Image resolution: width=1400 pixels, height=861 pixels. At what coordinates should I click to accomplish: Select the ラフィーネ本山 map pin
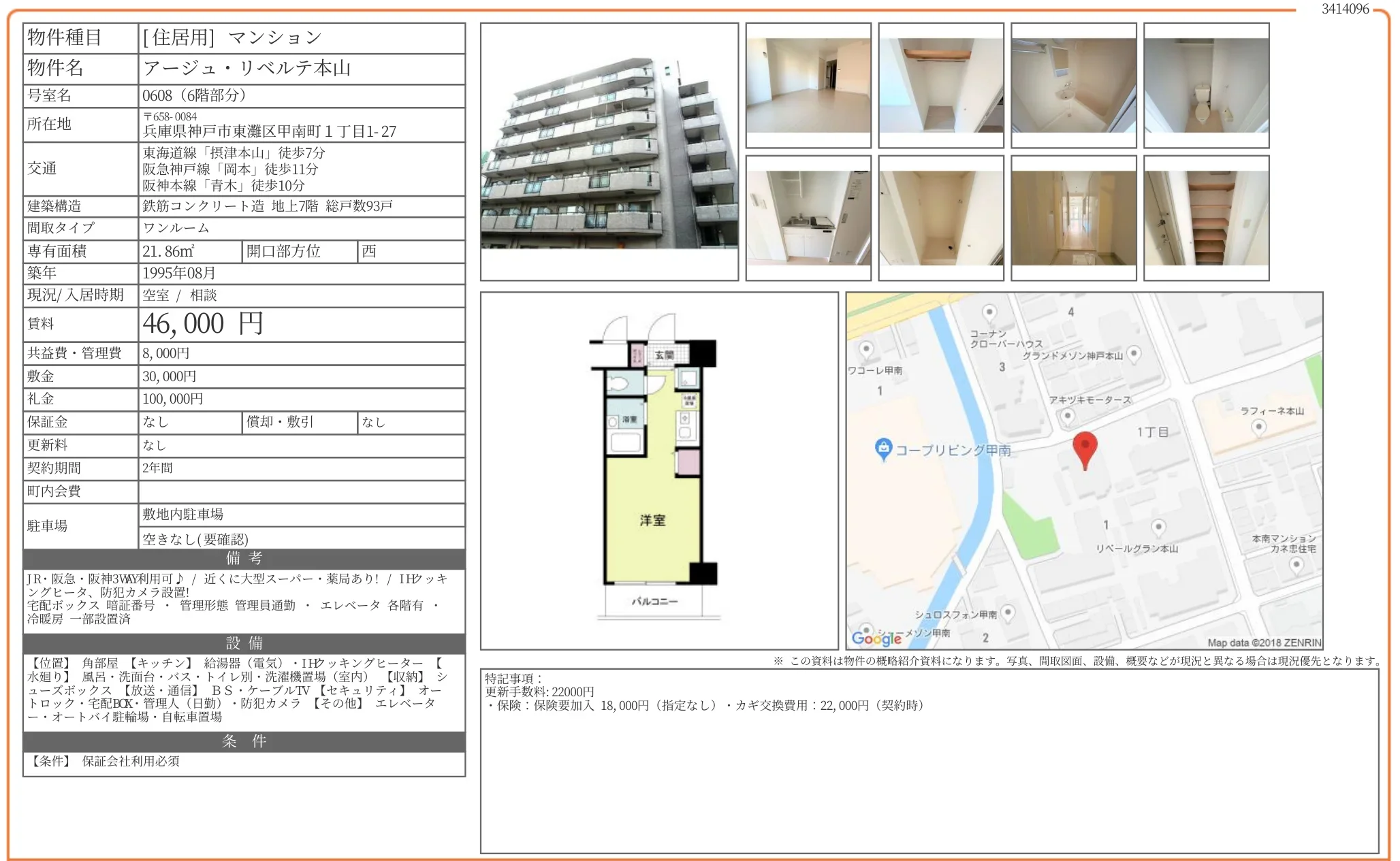(x=1260, y=425)
